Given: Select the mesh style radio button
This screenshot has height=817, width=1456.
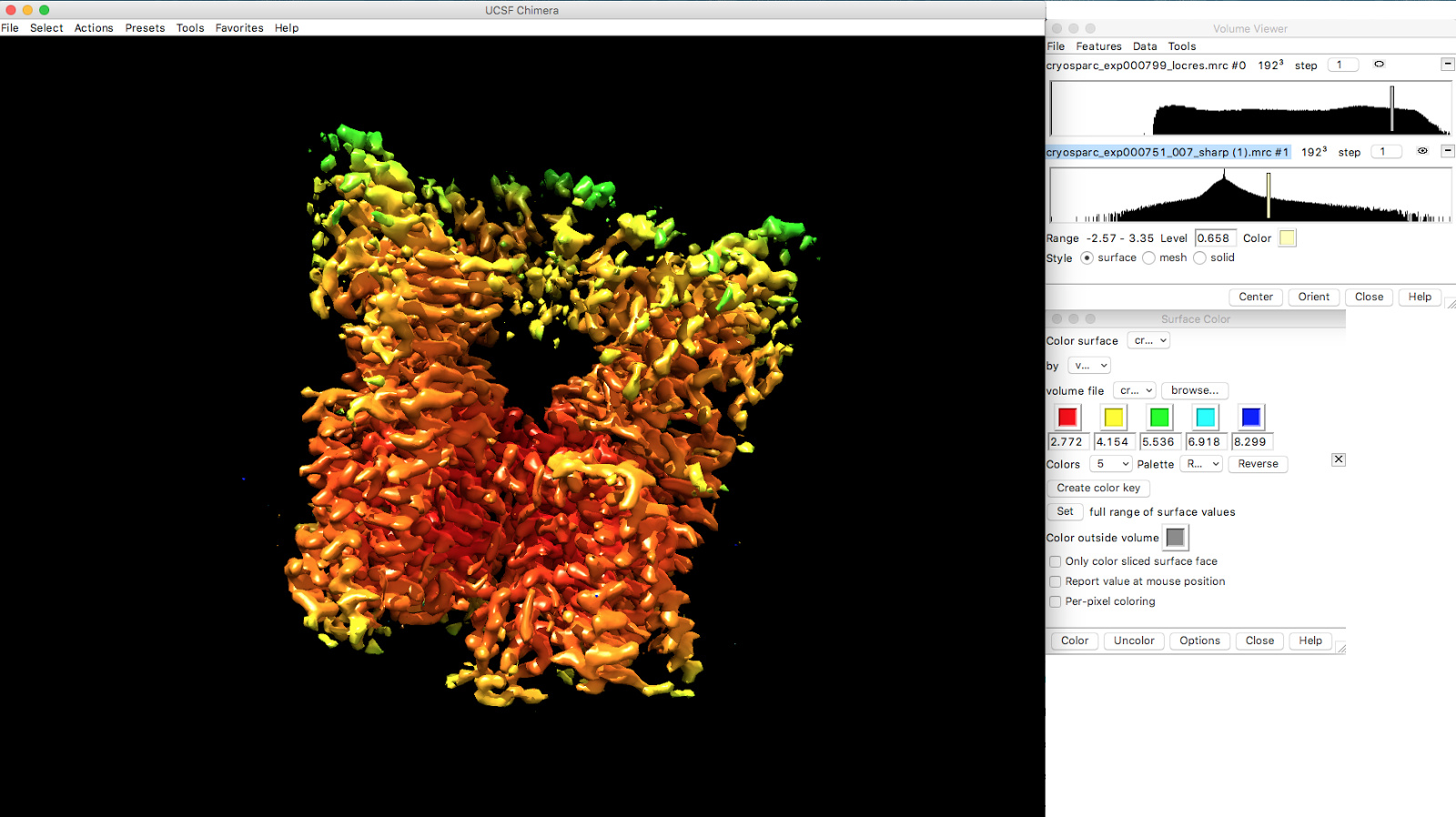Looking at the screenshot, I should coord(1149,258).
